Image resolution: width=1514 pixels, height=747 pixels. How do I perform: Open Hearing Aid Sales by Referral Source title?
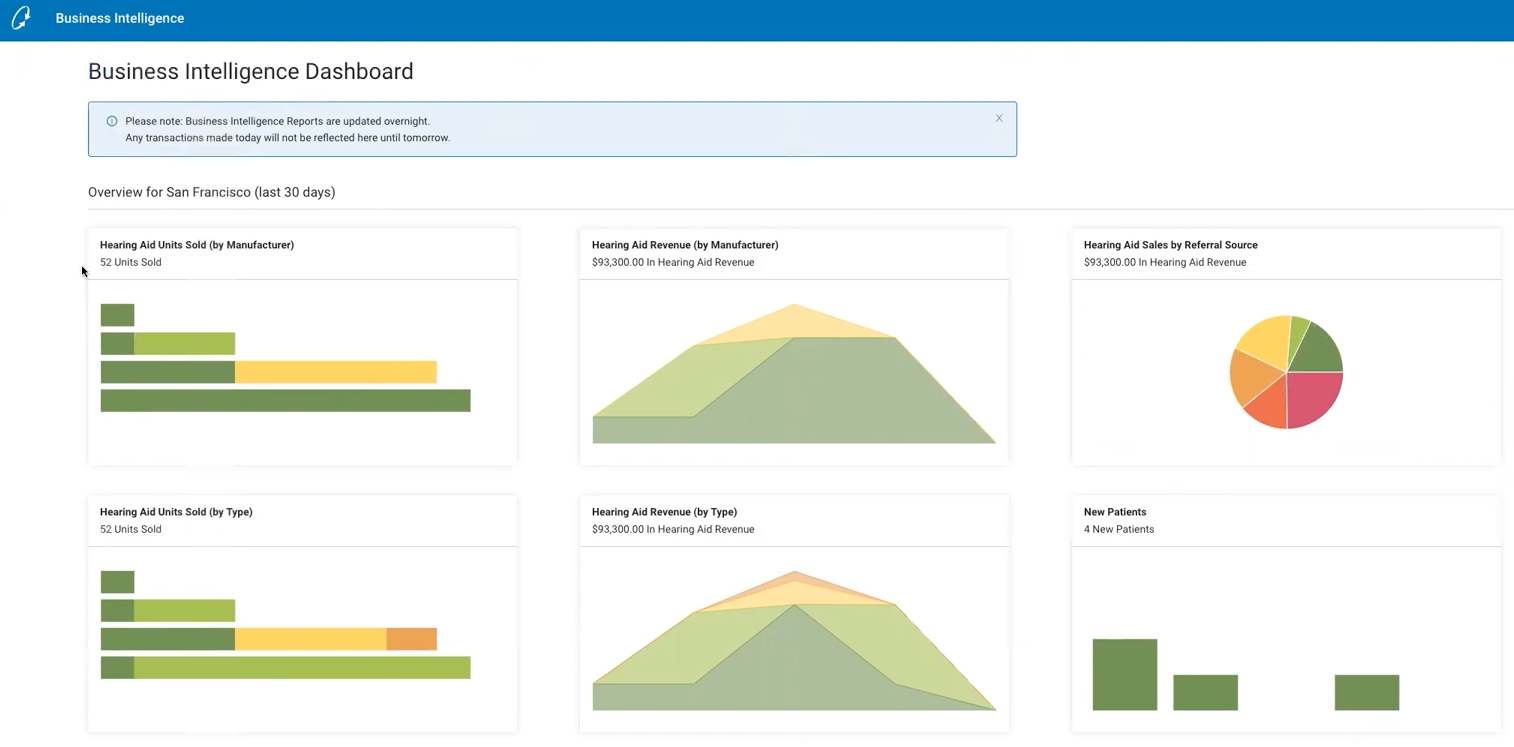(1170, 245)
